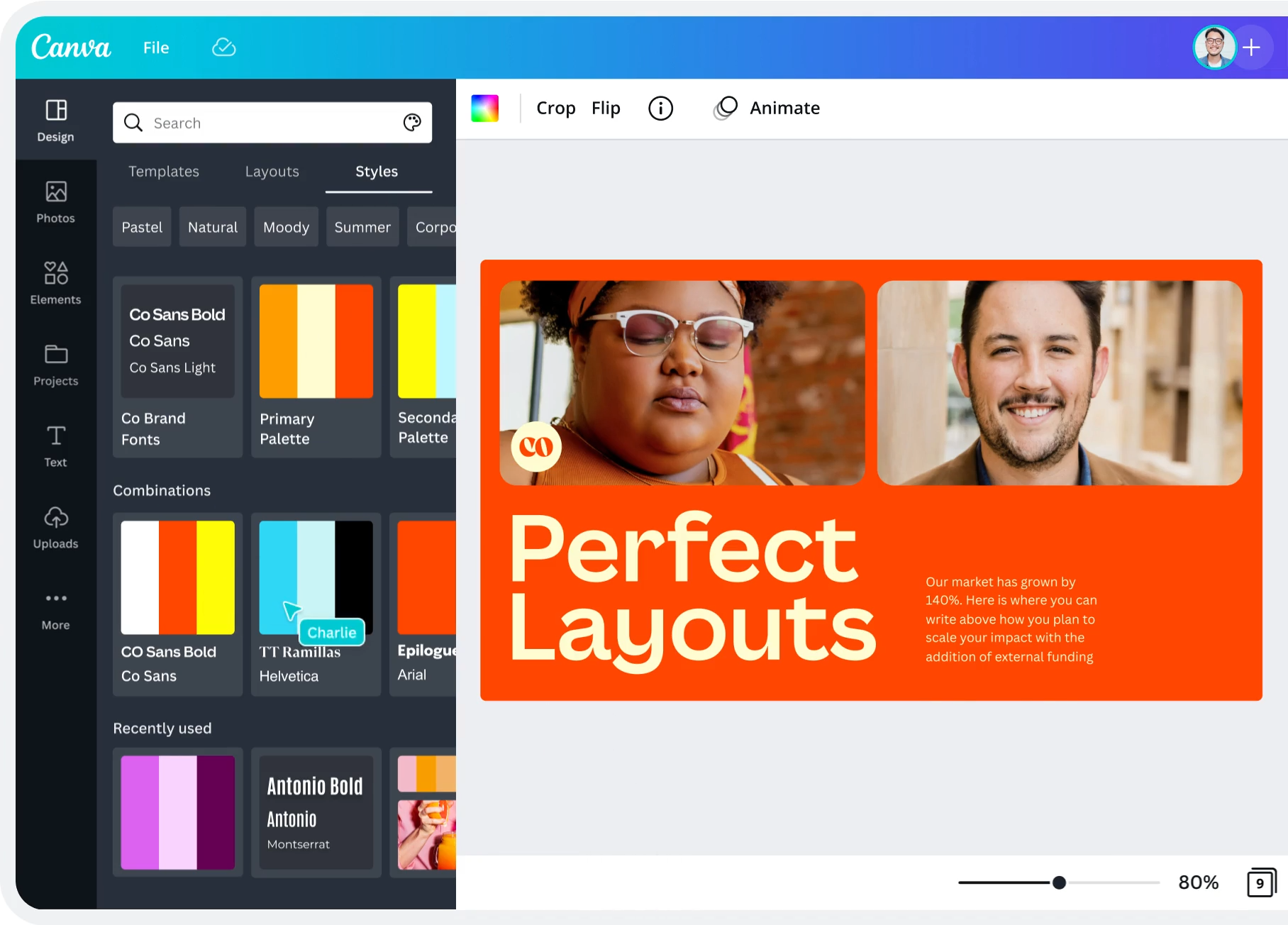
Task: Open the Uploads panel
Action: [x=55, y=527]
